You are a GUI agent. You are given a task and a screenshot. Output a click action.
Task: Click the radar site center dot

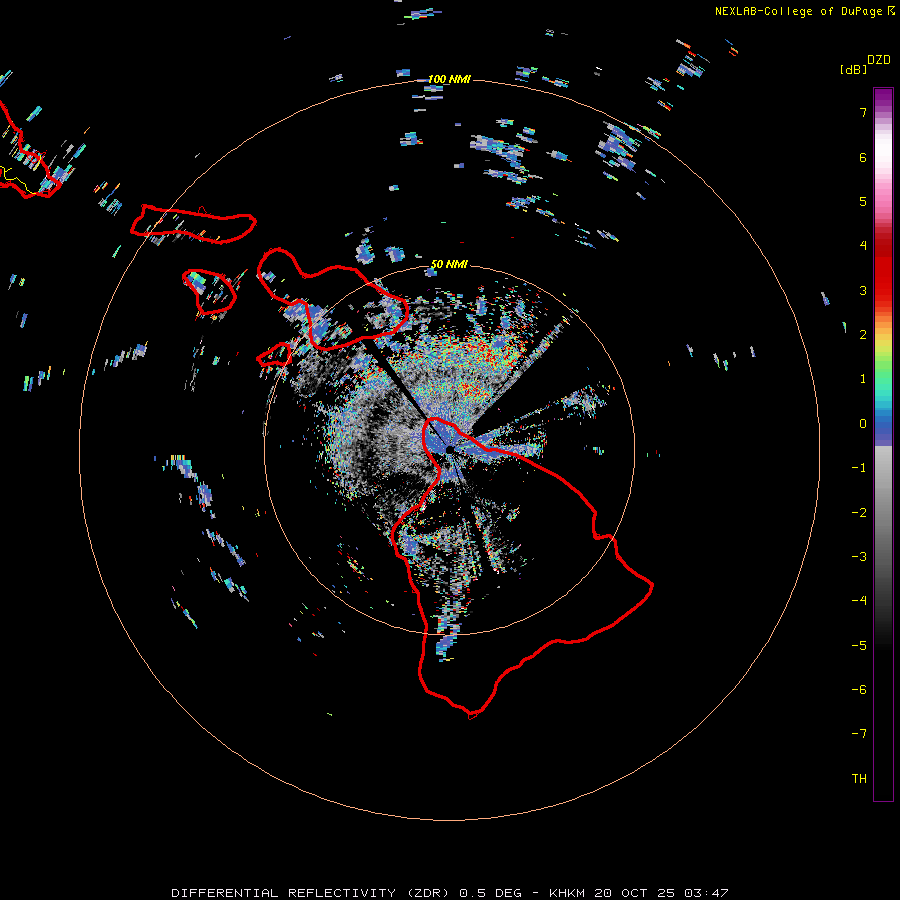[x=449, y=449]
